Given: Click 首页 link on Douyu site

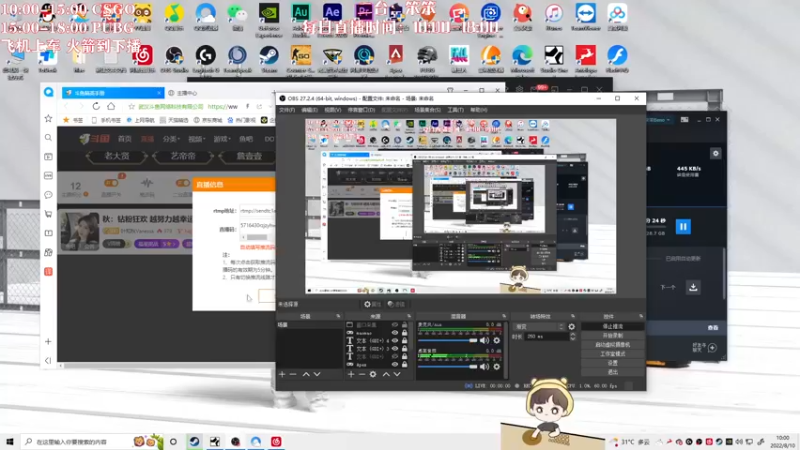Looking at the screenshot, I should tap(124, 139).
